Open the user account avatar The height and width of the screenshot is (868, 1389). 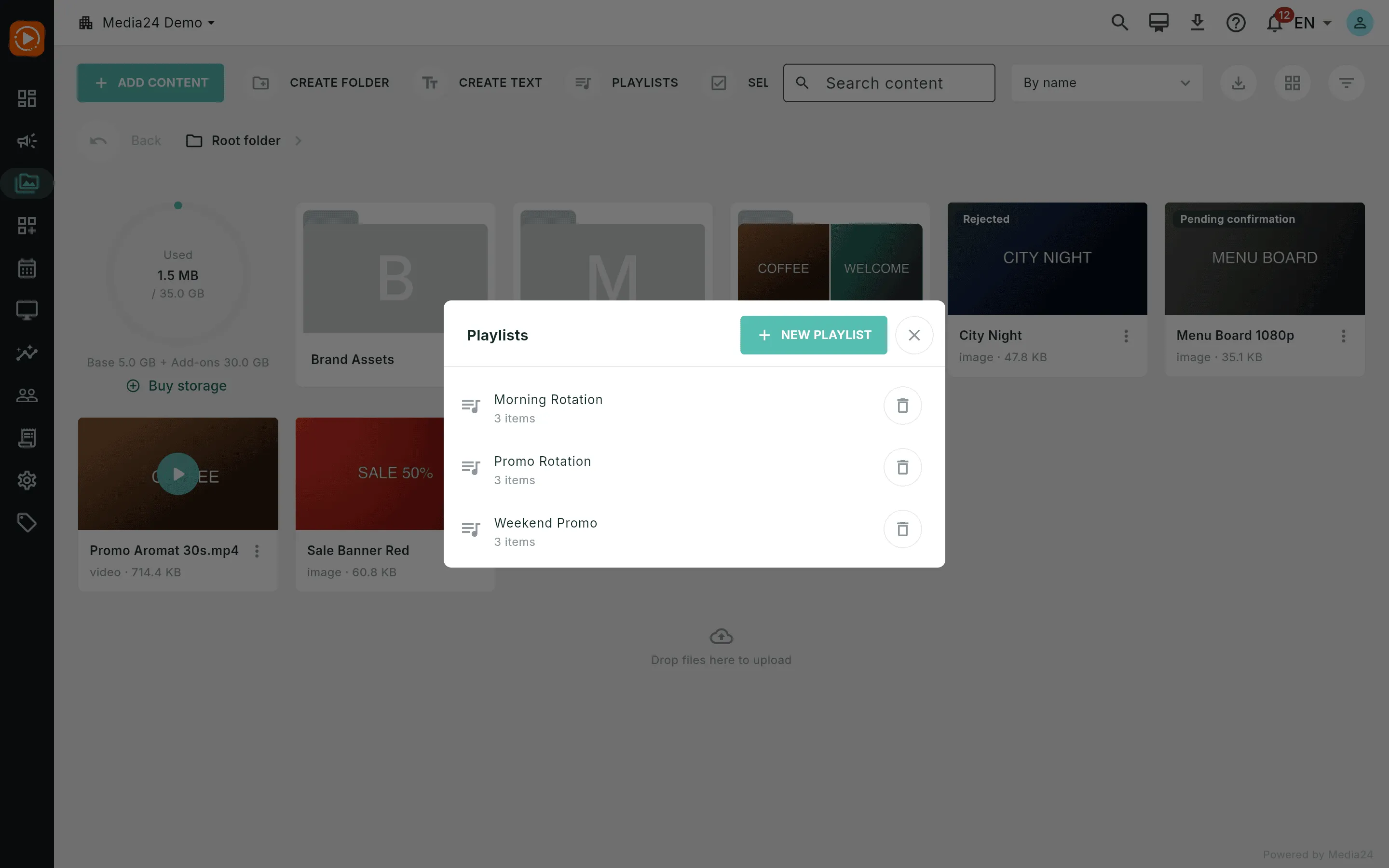(1360, 22)
